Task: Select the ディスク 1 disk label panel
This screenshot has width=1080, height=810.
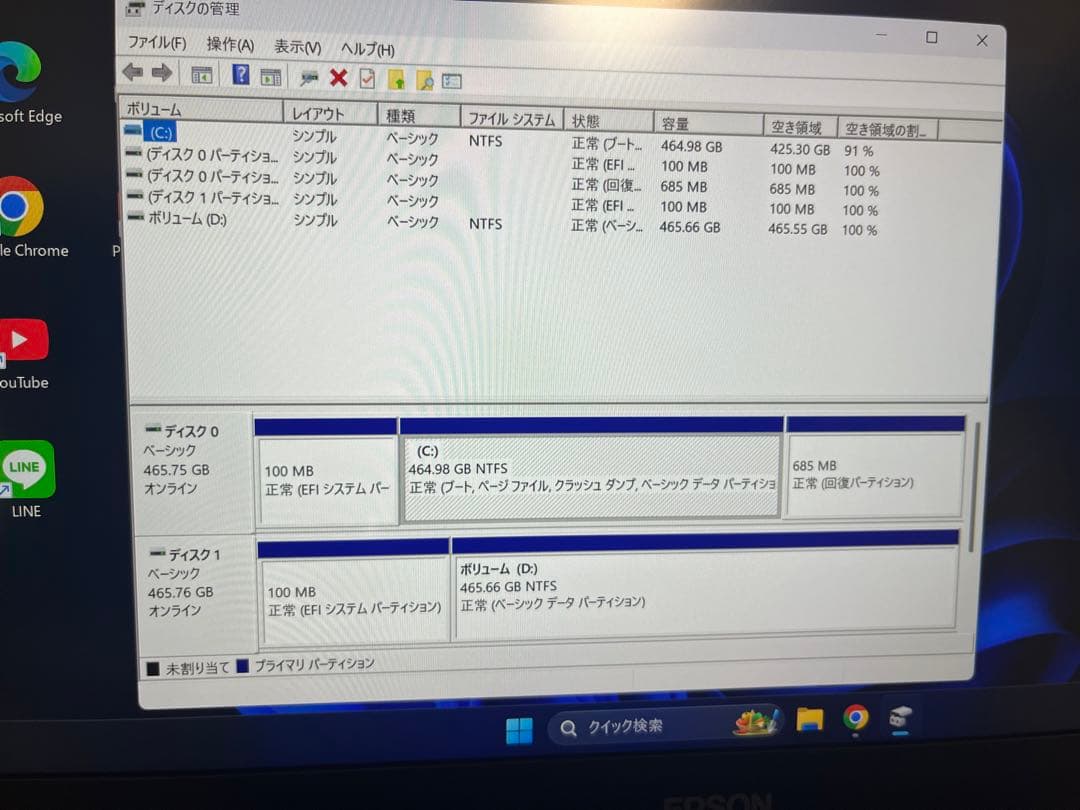Action: point(196,592)
